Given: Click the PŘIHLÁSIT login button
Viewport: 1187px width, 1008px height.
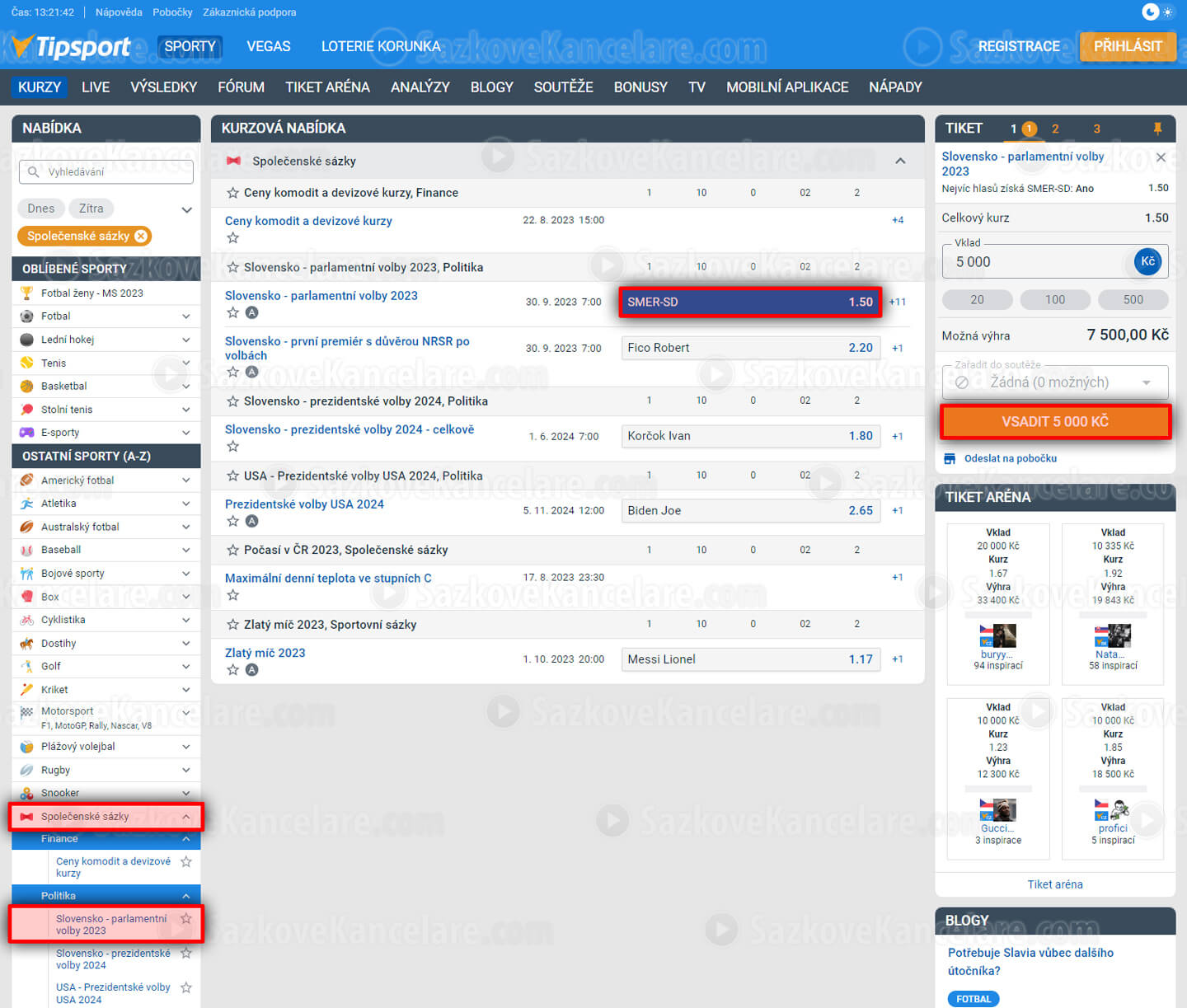Looking at the screenshot, I should click(x=1127, y=46).
